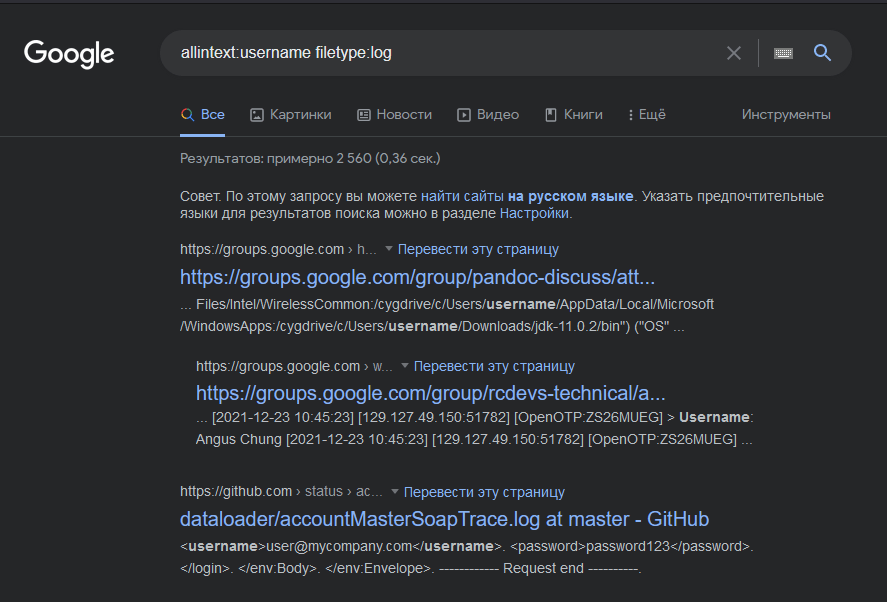
Task: Expand dropdown arrow next to rcdevs-technical result
Action: [405, 366]
